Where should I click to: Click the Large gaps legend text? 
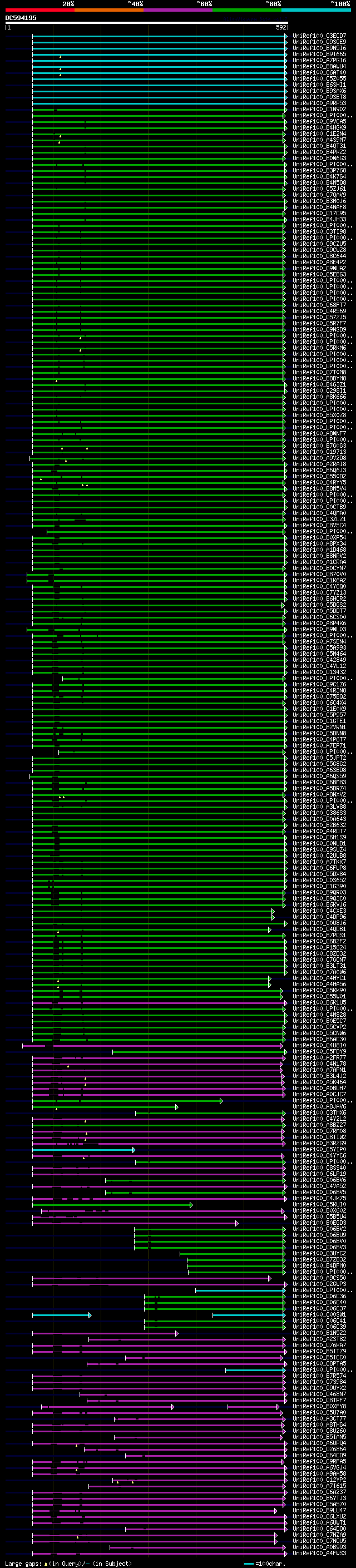tap(23, 1563)
